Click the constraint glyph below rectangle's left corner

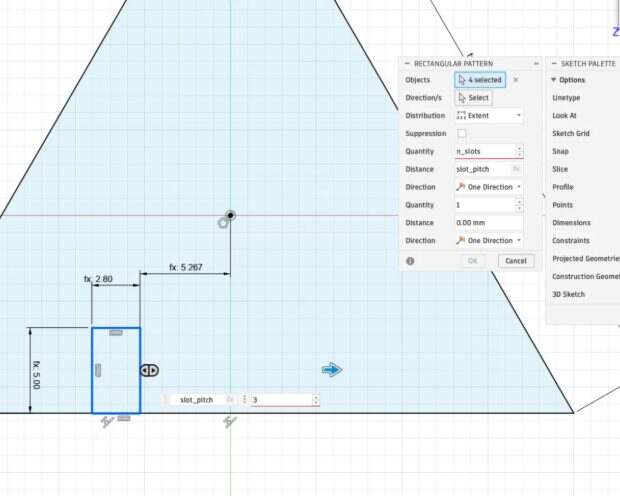pos(107,422)
